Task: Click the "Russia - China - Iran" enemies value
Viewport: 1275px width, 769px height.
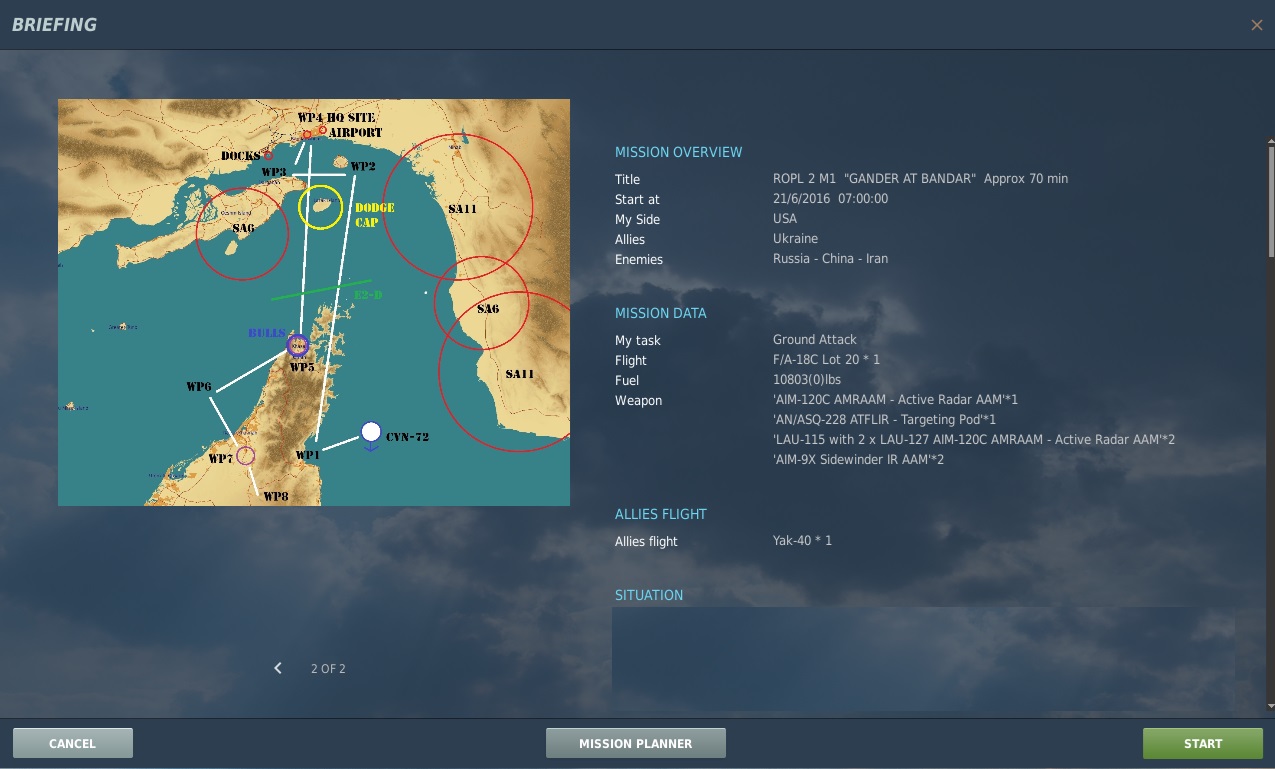Action: 831,259
